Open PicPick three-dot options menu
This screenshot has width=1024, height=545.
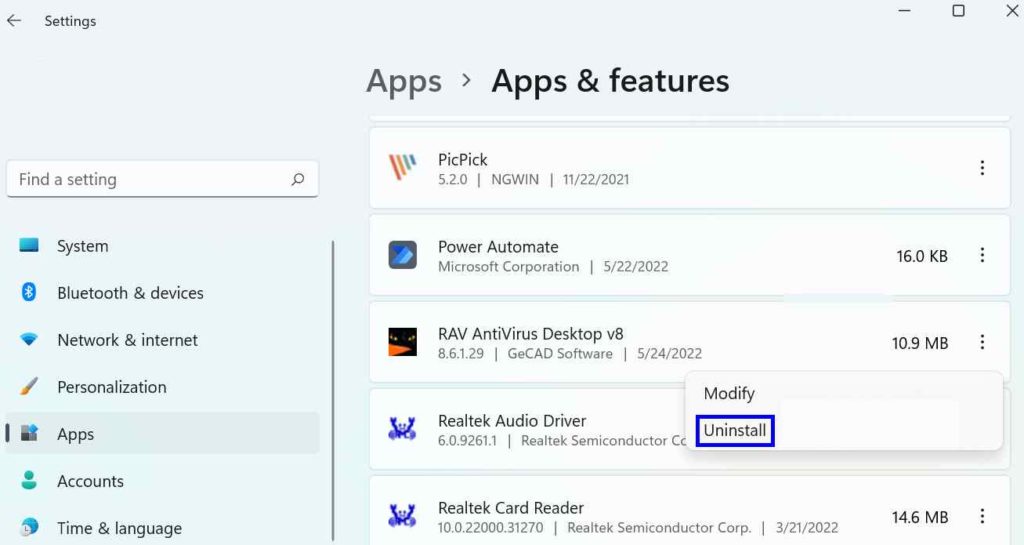tap(982, 168)
